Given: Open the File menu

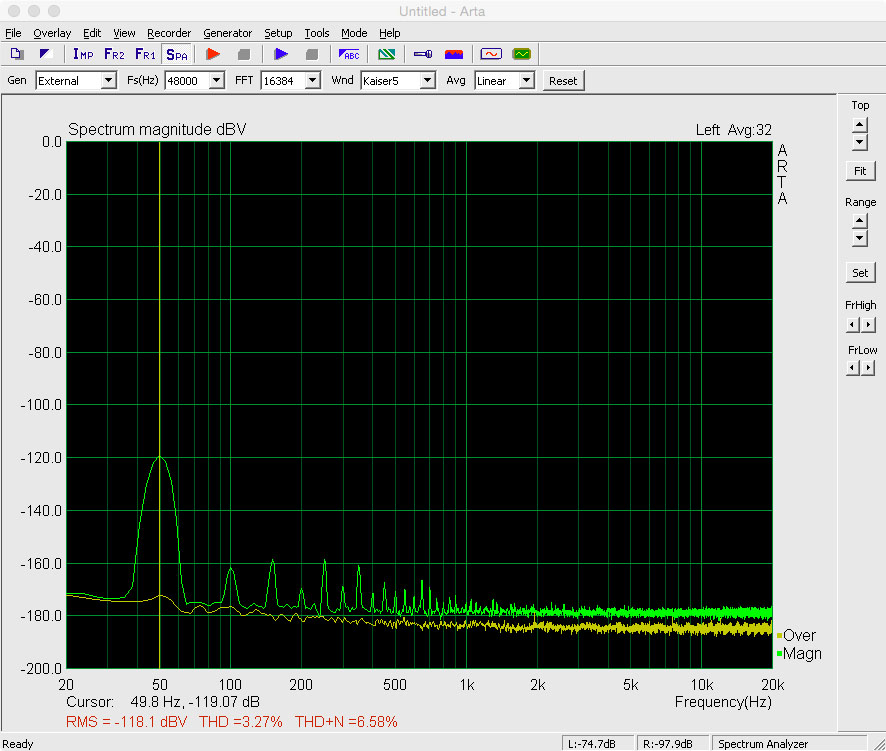Looking at the screenshot, I should point(13,33).
